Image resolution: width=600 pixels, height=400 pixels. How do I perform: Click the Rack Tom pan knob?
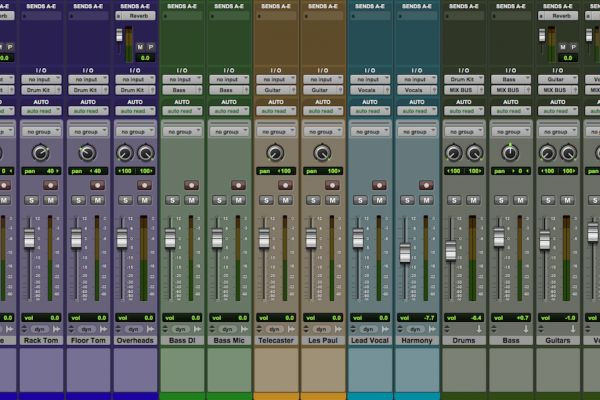click(x=41, y=153)
